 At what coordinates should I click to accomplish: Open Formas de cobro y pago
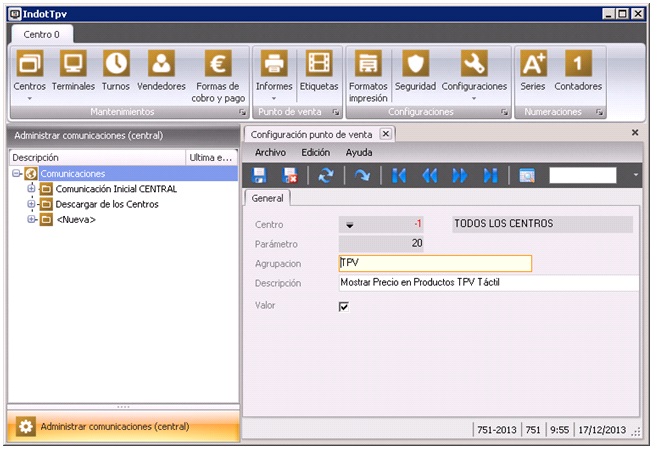[x=219, y=66]
